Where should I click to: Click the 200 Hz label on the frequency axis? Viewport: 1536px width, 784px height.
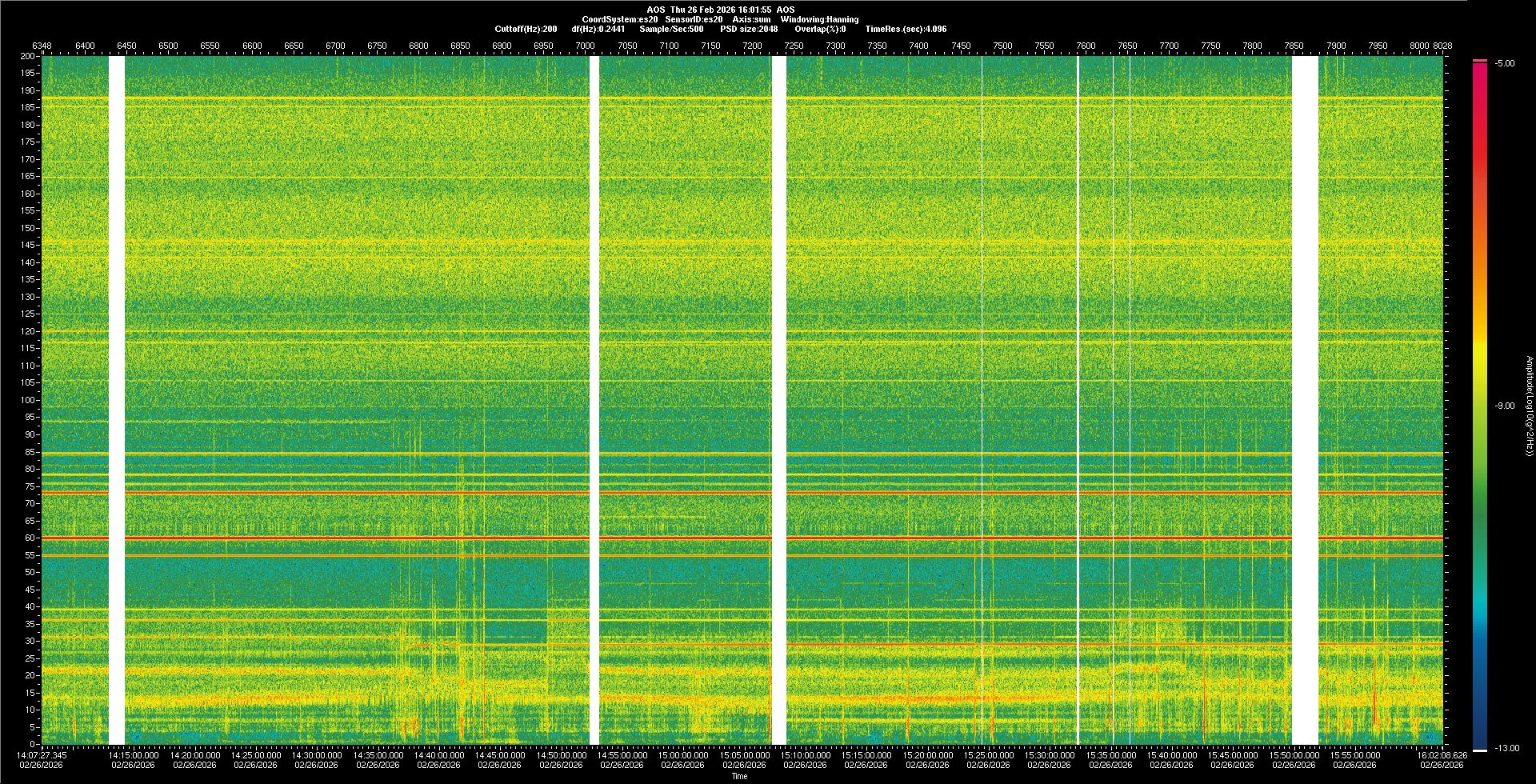(28, 57)
